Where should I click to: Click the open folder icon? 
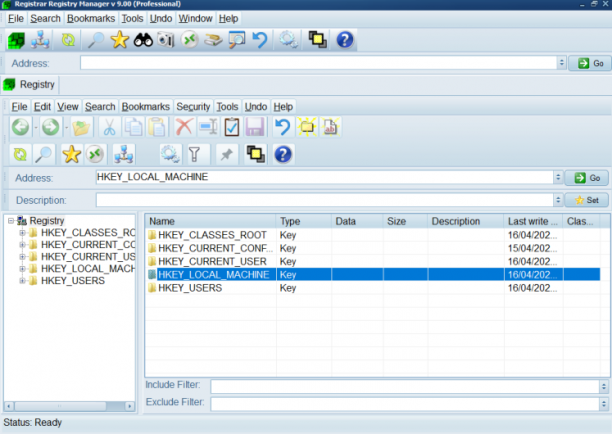point(81,127)
